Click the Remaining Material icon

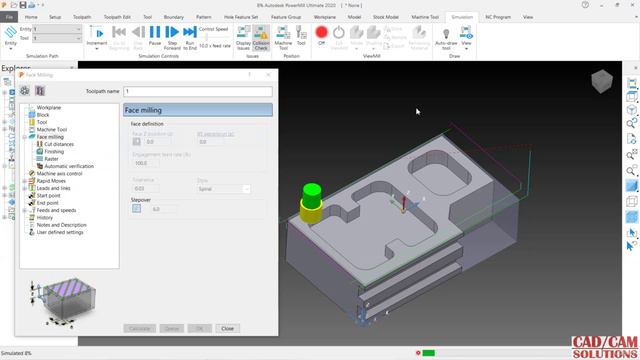(419, 37)
